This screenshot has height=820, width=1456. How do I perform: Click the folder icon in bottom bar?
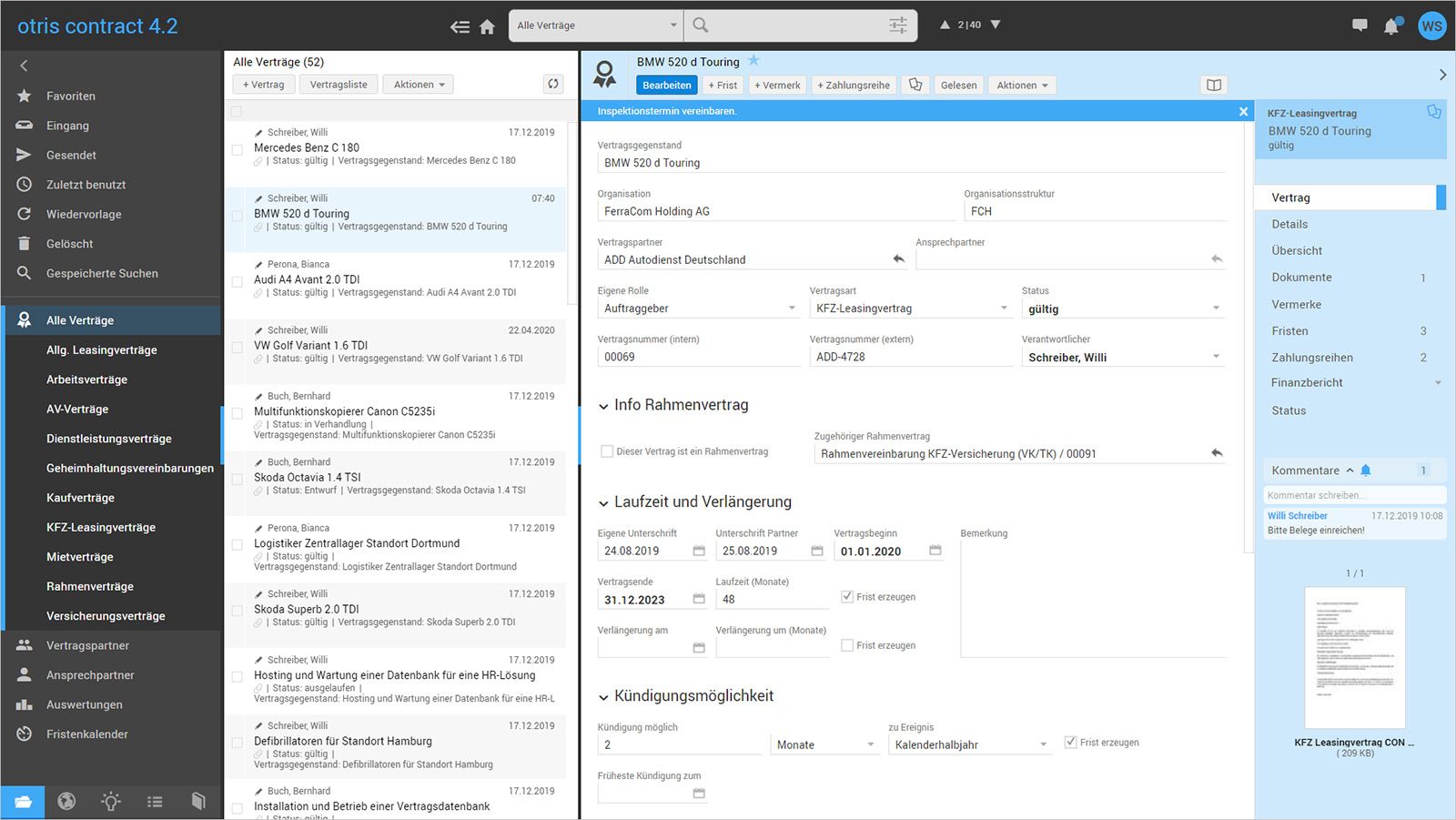[23, 802]
